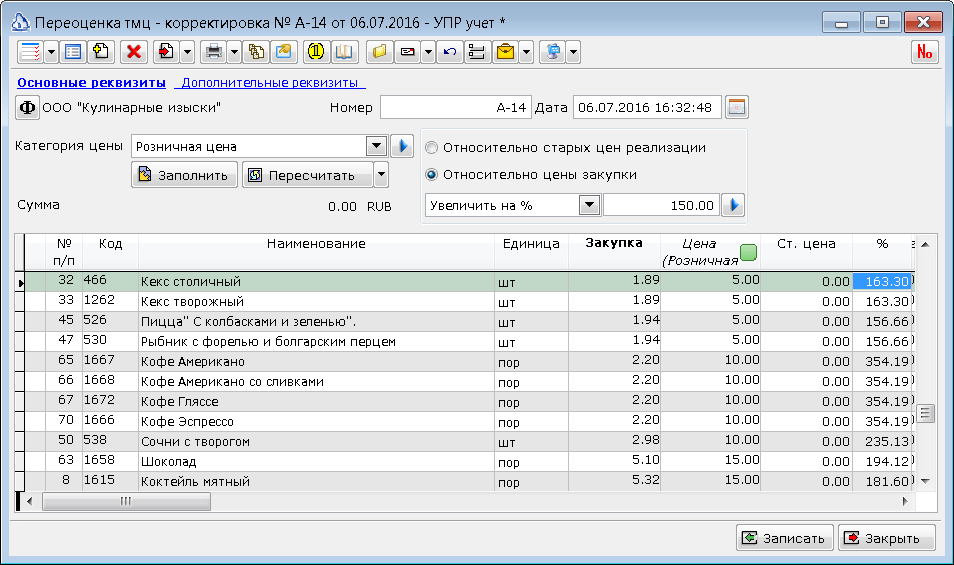Open the Категория цены dropdown
The height and width of the screenshot is (565, 954).
377,146
